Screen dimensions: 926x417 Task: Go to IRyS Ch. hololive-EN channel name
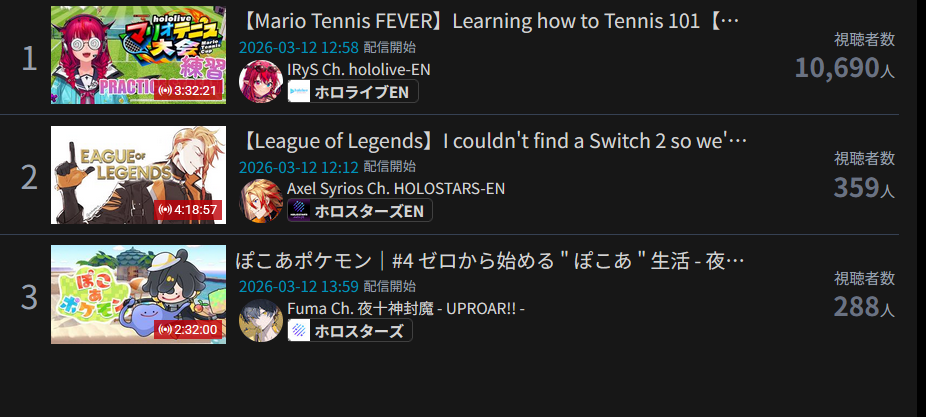tap(358, 69)
